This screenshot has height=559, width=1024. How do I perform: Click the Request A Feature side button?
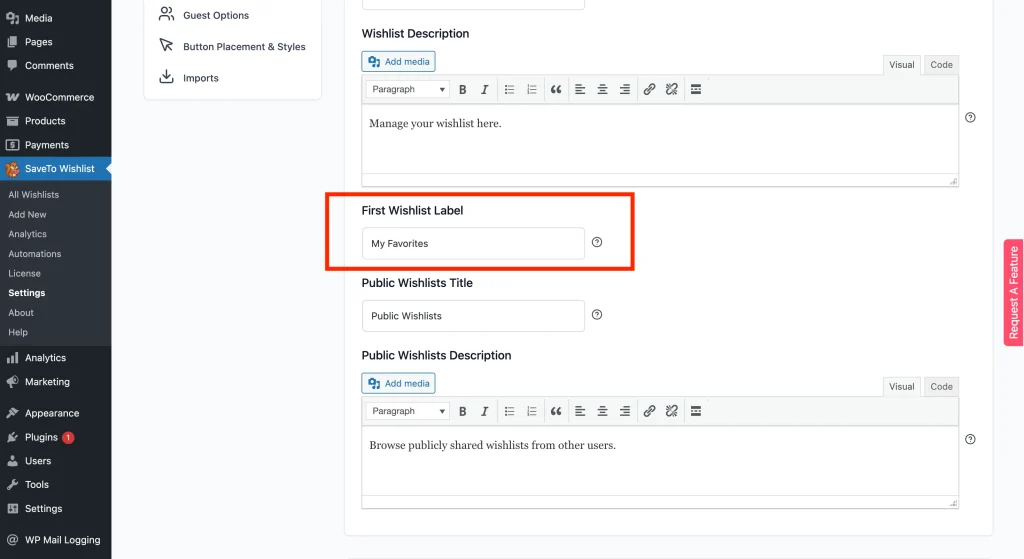point(1014,293)
